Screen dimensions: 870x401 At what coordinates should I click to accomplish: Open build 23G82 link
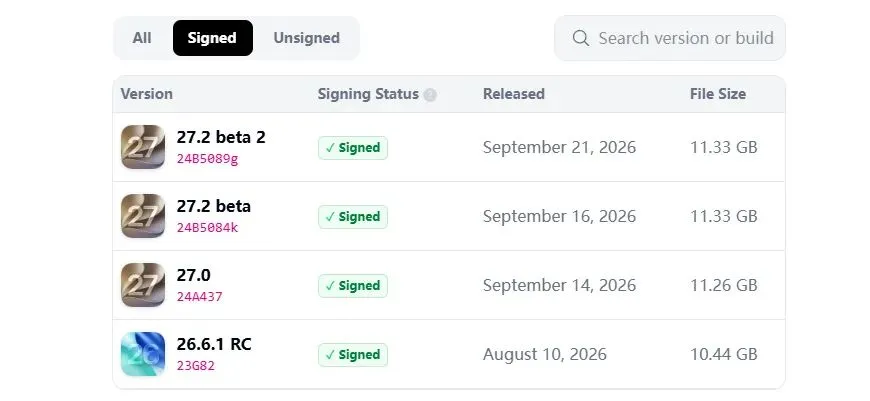click(x=196, y=366)
